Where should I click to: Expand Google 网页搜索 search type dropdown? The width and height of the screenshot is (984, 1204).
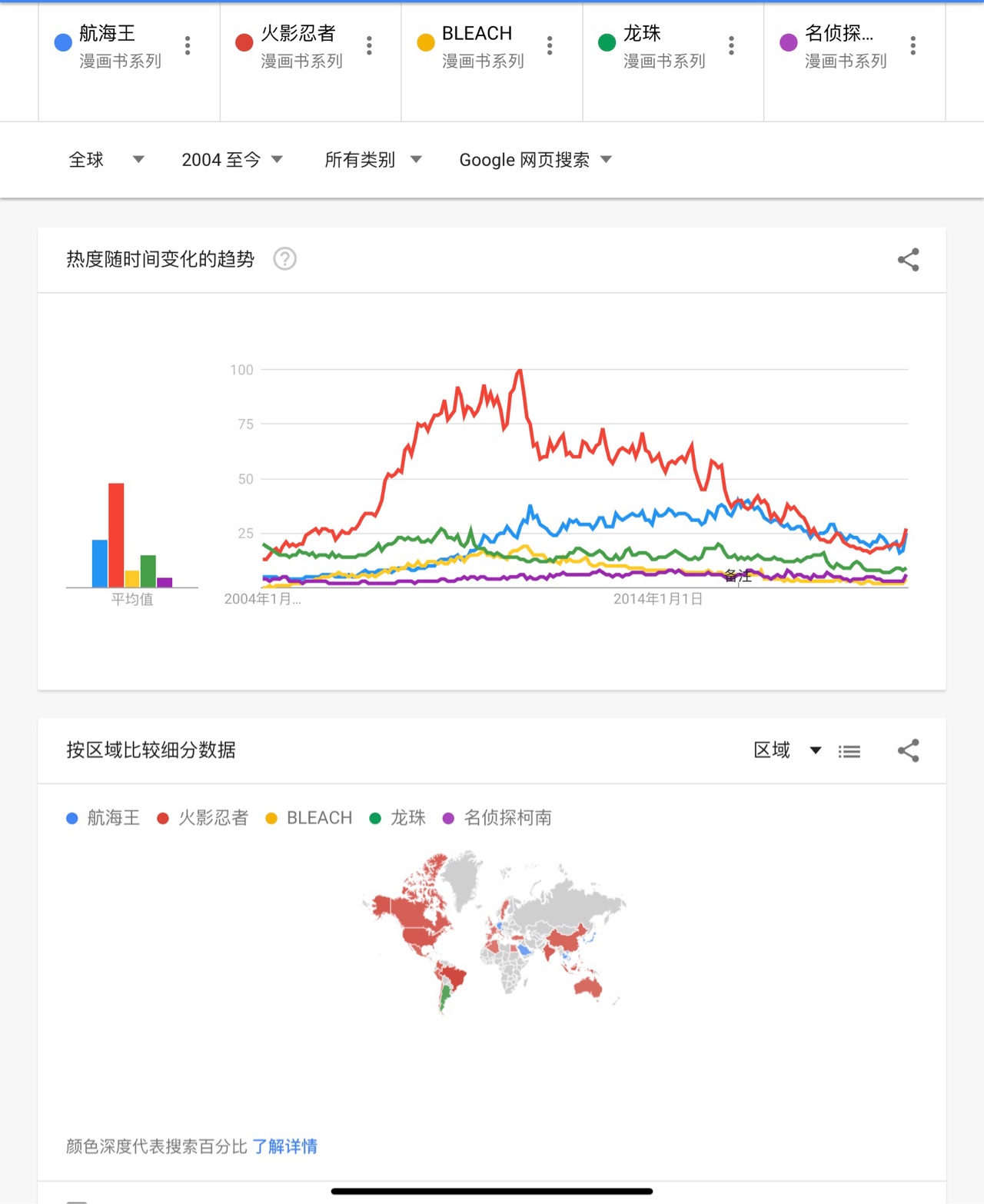(x=535, y=160)
